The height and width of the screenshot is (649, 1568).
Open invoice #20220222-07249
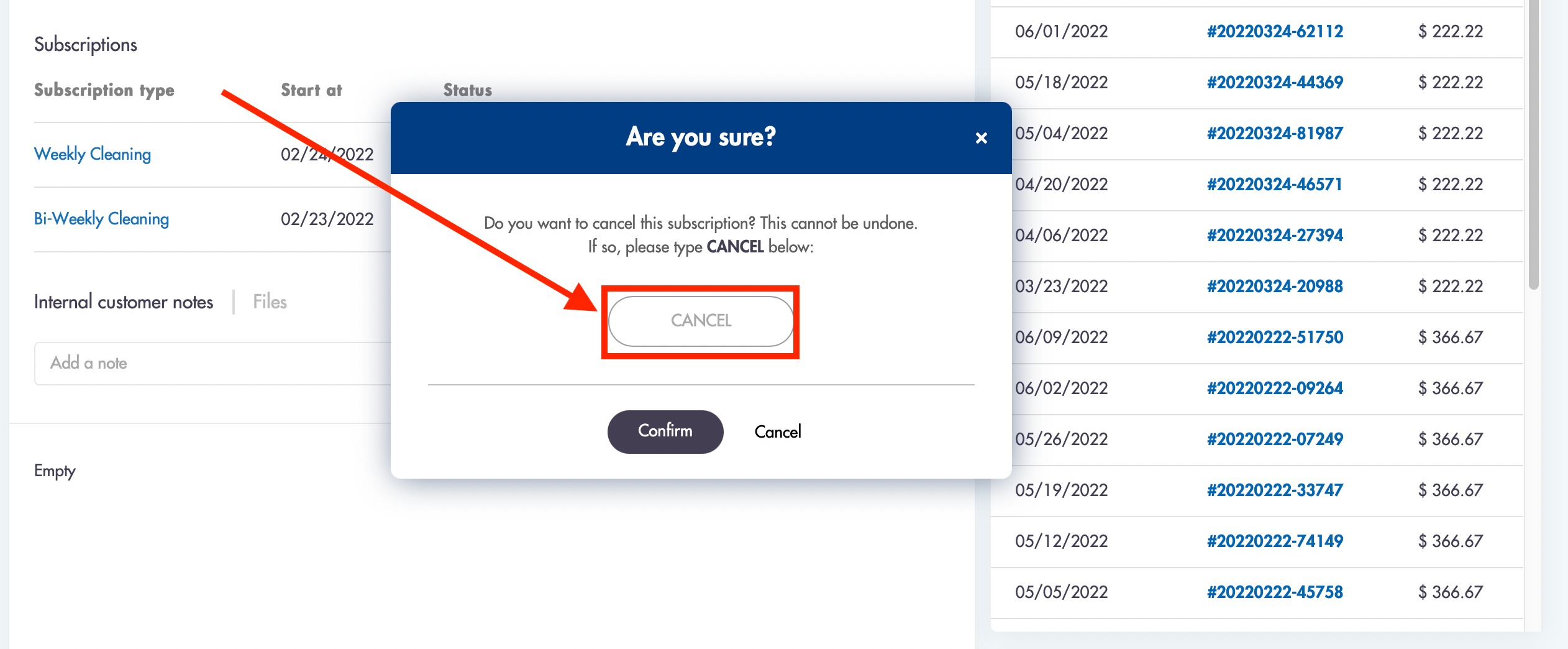pos(1275,440)
